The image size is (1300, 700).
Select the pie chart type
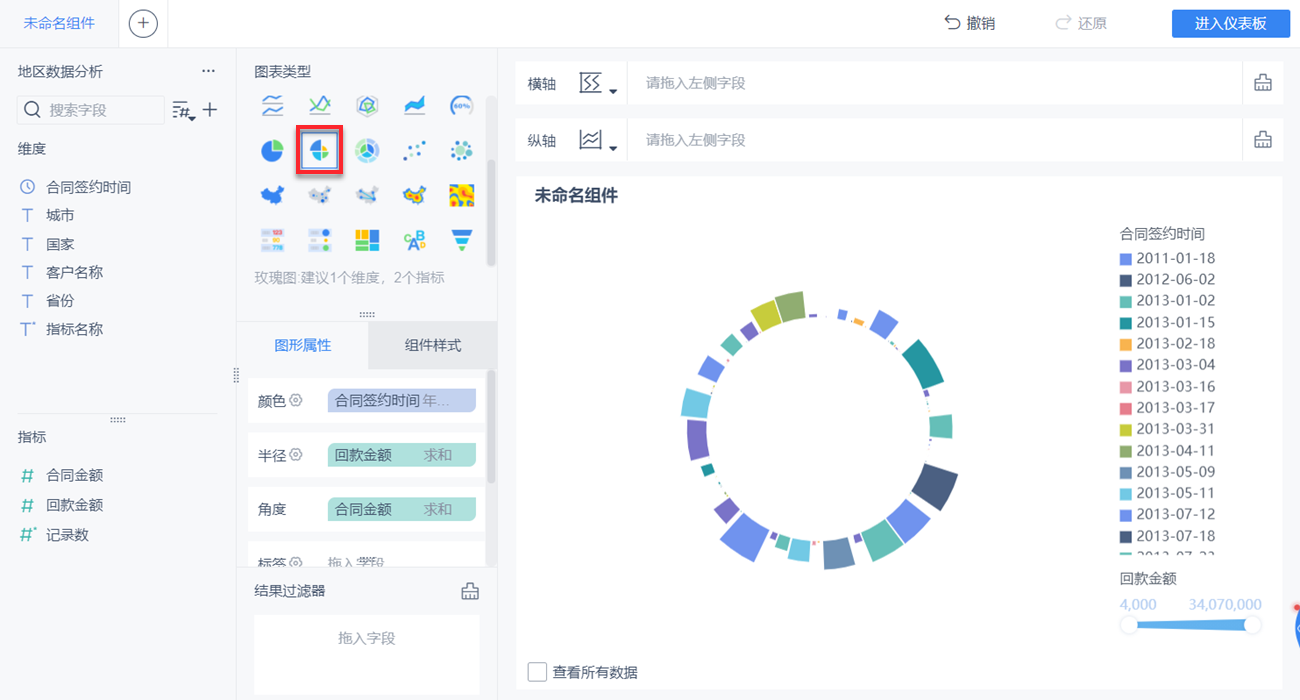[272, 150]
